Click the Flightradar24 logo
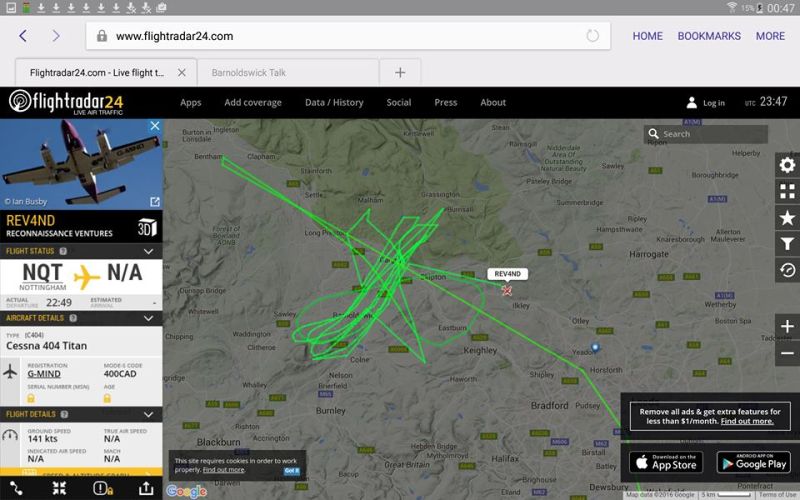 tap(66, 102)
